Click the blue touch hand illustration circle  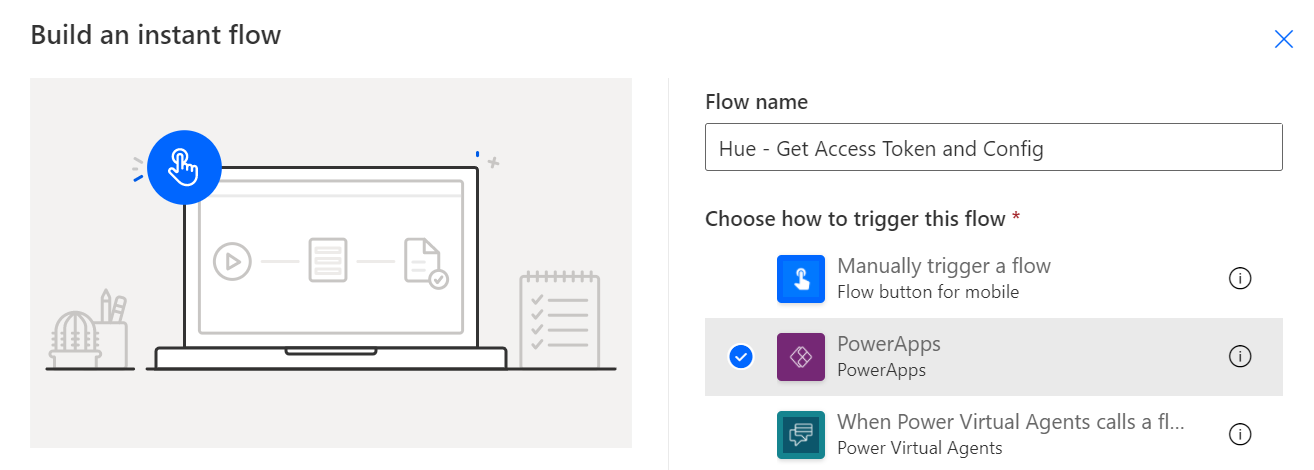(x=184, y=167)
